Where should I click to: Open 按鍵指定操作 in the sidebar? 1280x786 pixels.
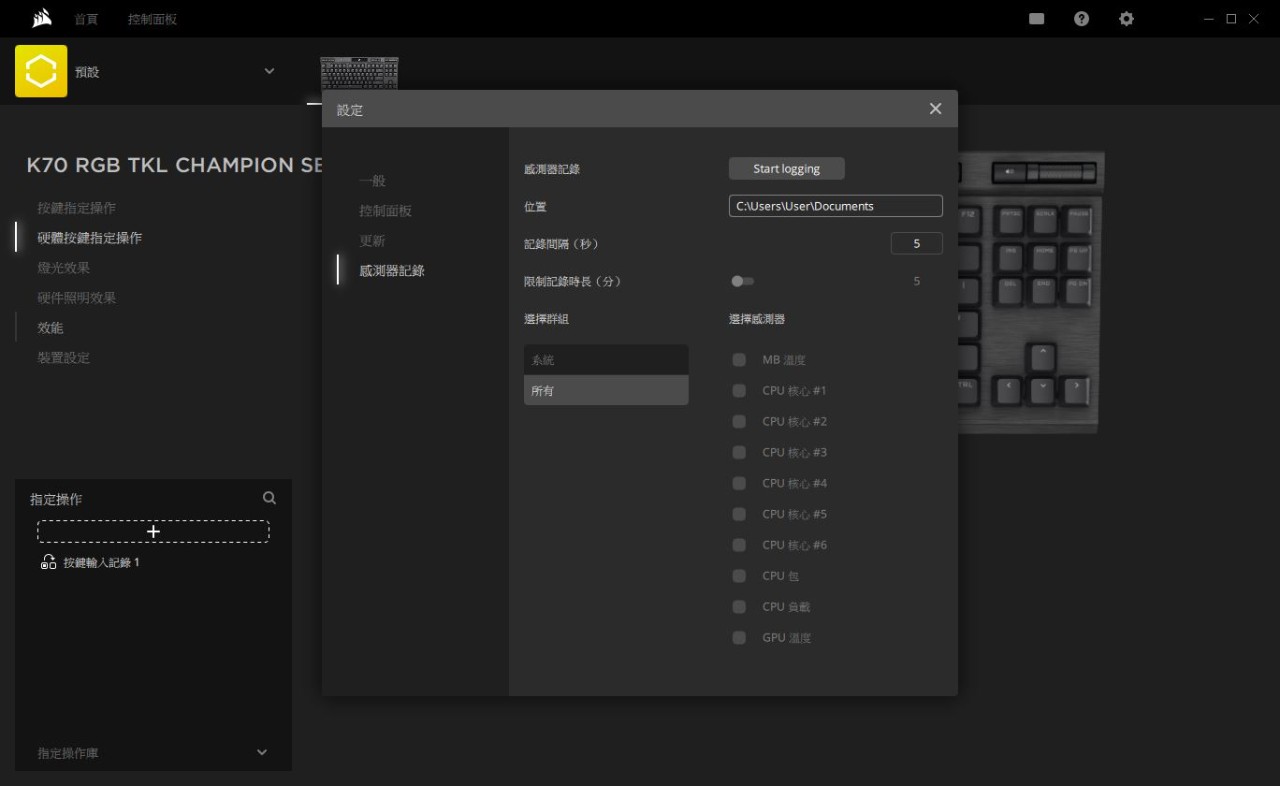(x=77, y=208)
